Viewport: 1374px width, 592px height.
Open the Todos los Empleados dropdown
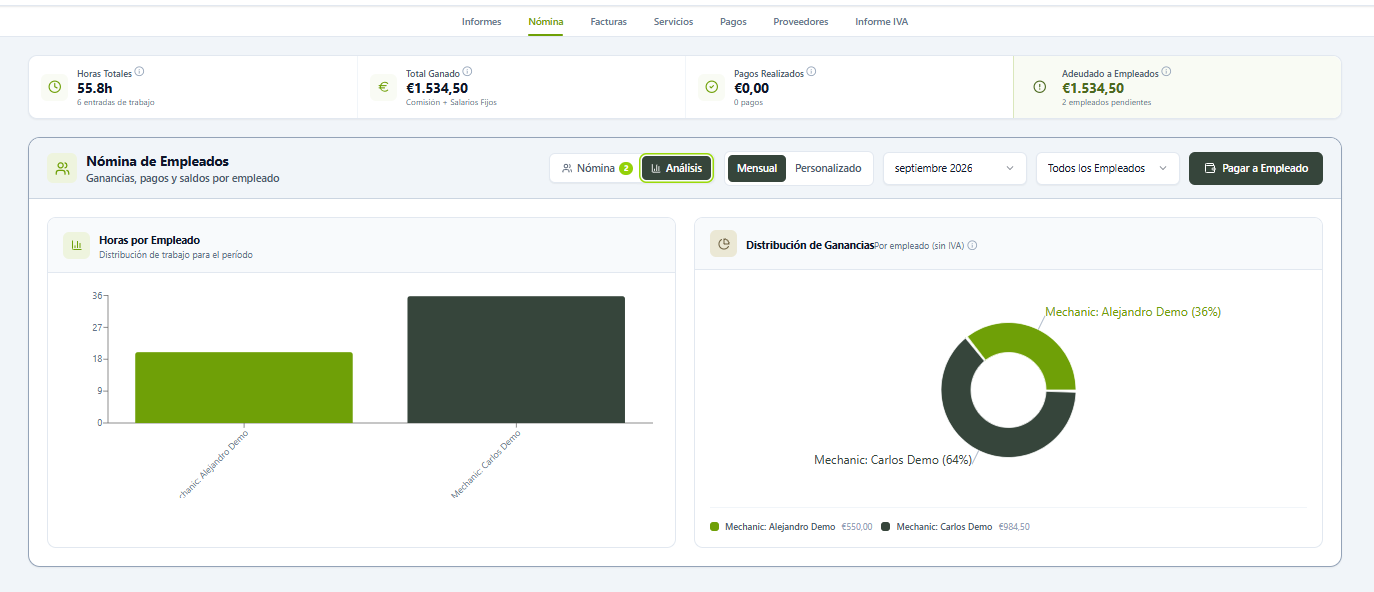coord(1108,168)
